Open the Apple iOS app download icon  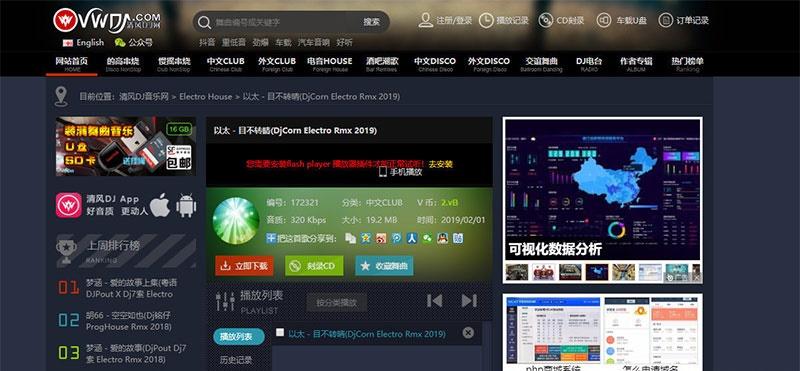[160, 205]
